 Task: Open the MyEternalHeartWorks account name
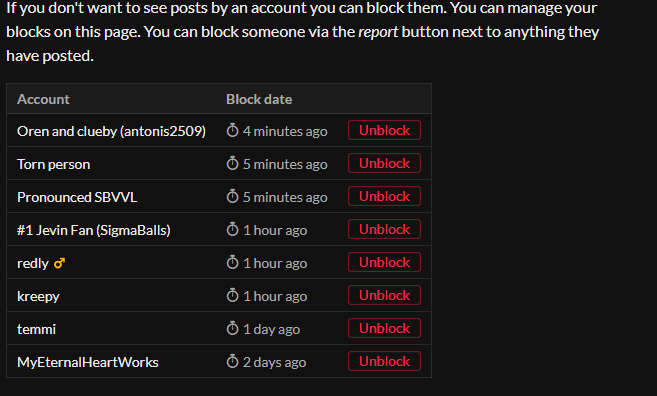click(88, 362)
